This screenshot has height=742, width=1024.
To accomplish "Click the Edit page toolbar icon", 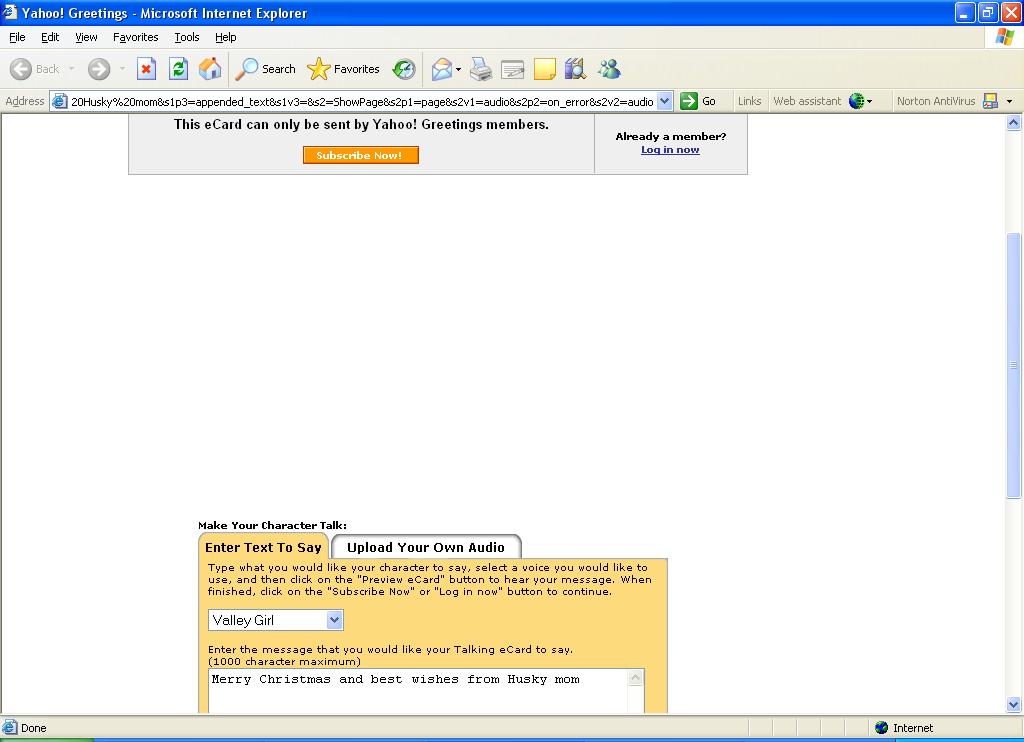I will [513, 69].
